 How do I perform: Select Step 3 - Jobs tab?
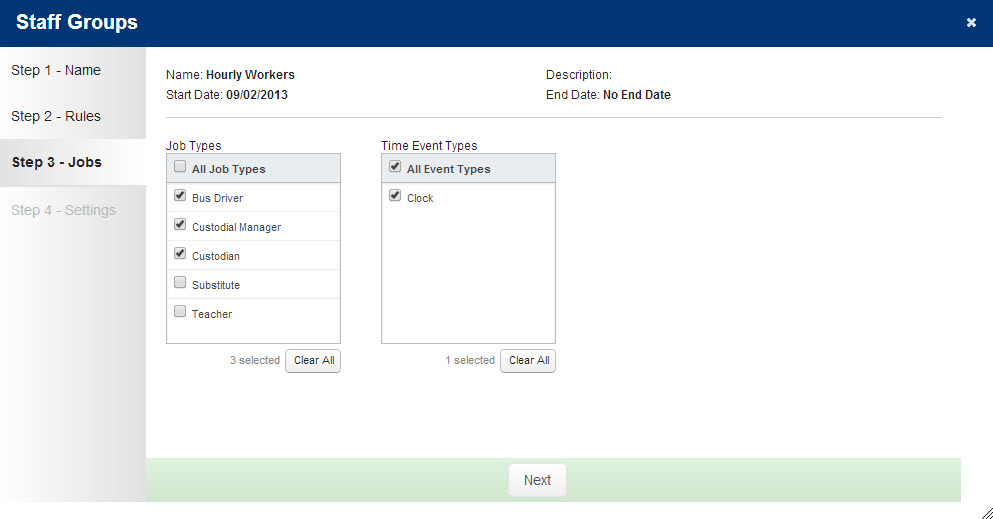[56, 162]
